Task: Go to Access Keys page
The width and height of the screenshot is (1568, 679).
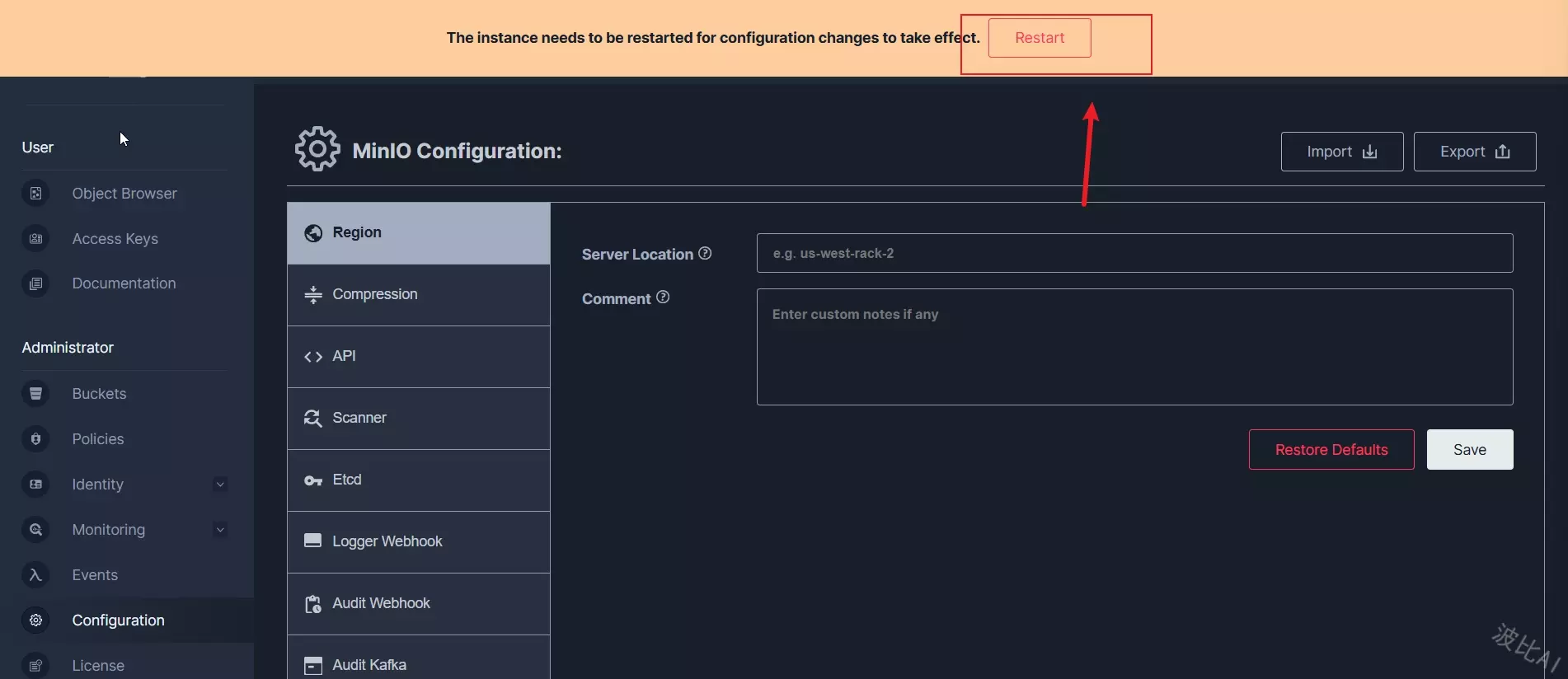Action: coord(115,239)
